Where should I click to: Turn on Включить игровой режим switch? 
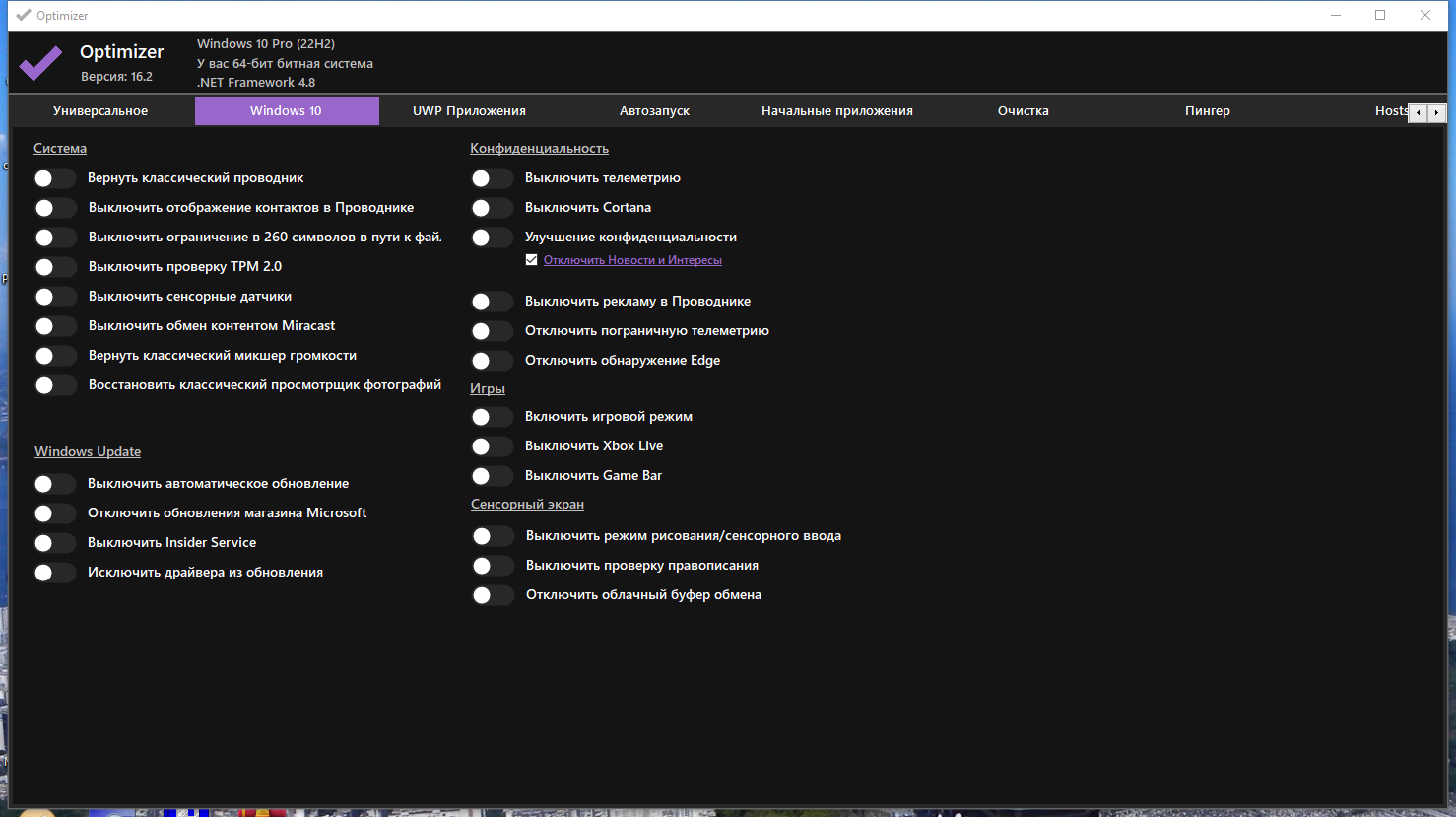point(492,417)
